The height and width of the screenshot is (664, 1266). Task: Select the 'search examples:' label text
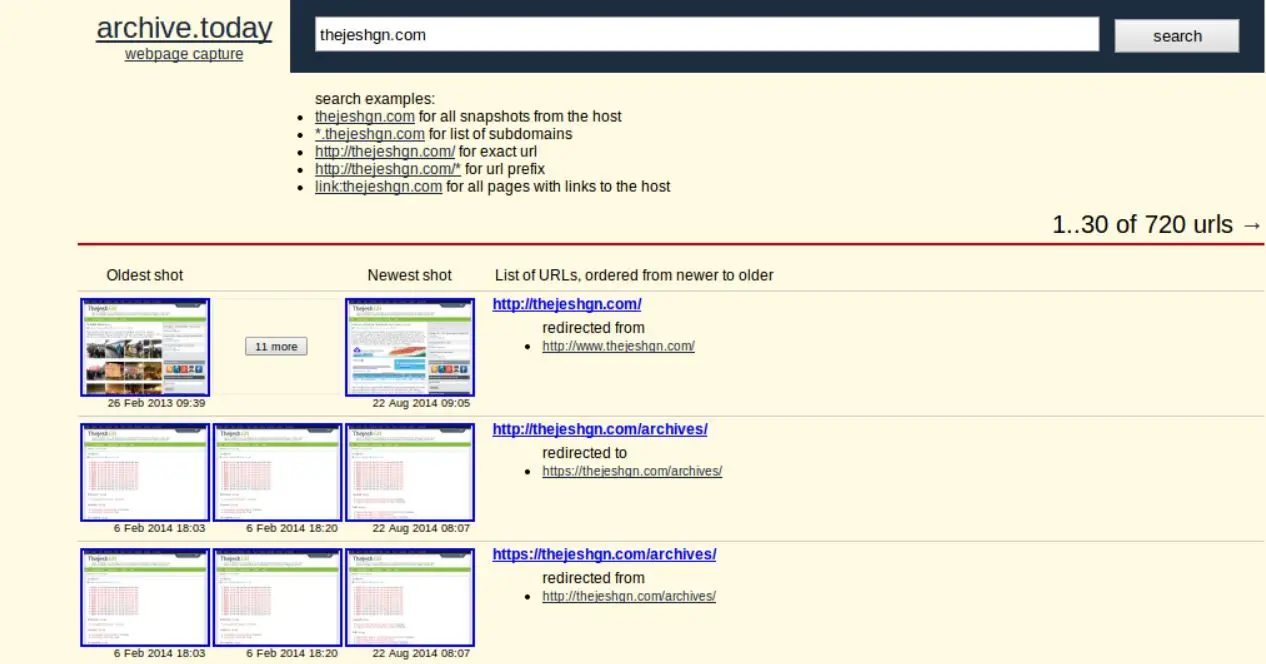point(375,99)
